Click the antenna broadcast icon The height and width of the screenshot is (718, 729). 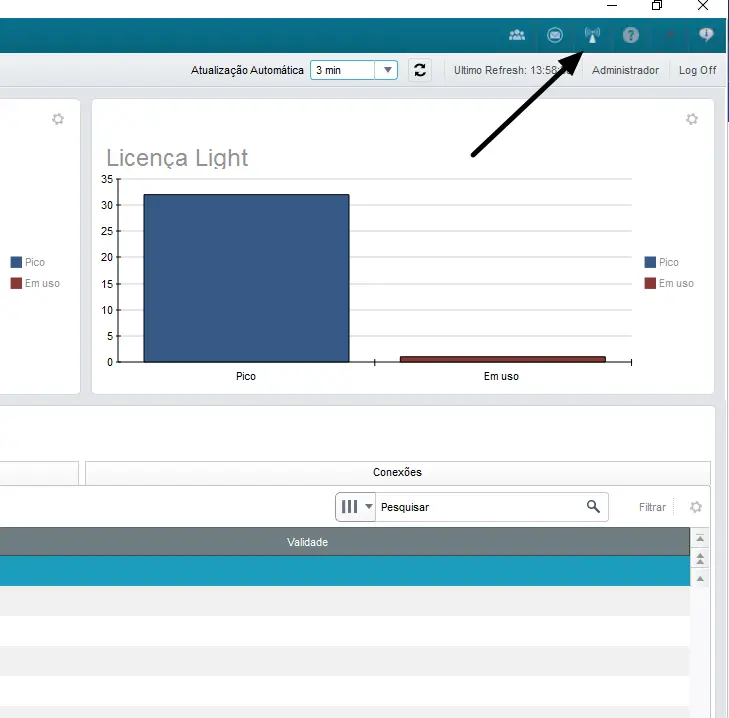pos(592,35)
